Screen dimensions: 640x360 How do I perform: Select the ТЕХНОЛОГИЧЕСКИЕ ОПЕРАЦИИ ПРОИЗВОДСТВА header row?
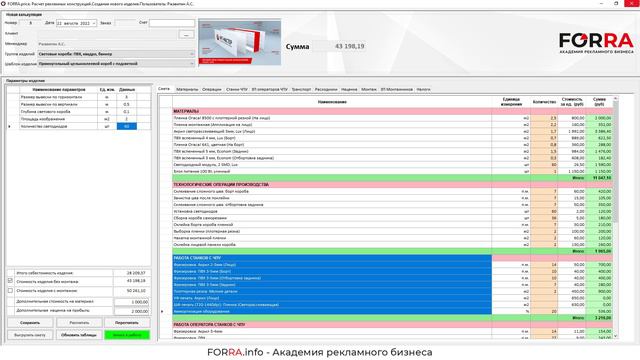(392, 184)
